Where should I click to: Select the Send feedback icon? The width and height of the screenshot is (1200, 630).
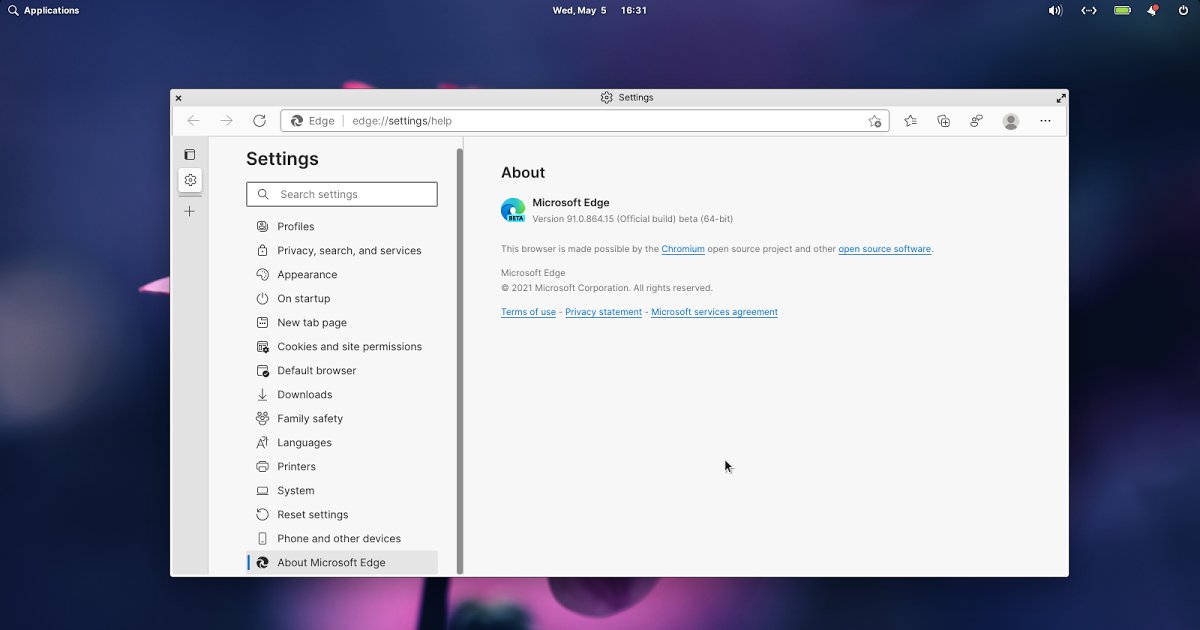click(976, 120)
